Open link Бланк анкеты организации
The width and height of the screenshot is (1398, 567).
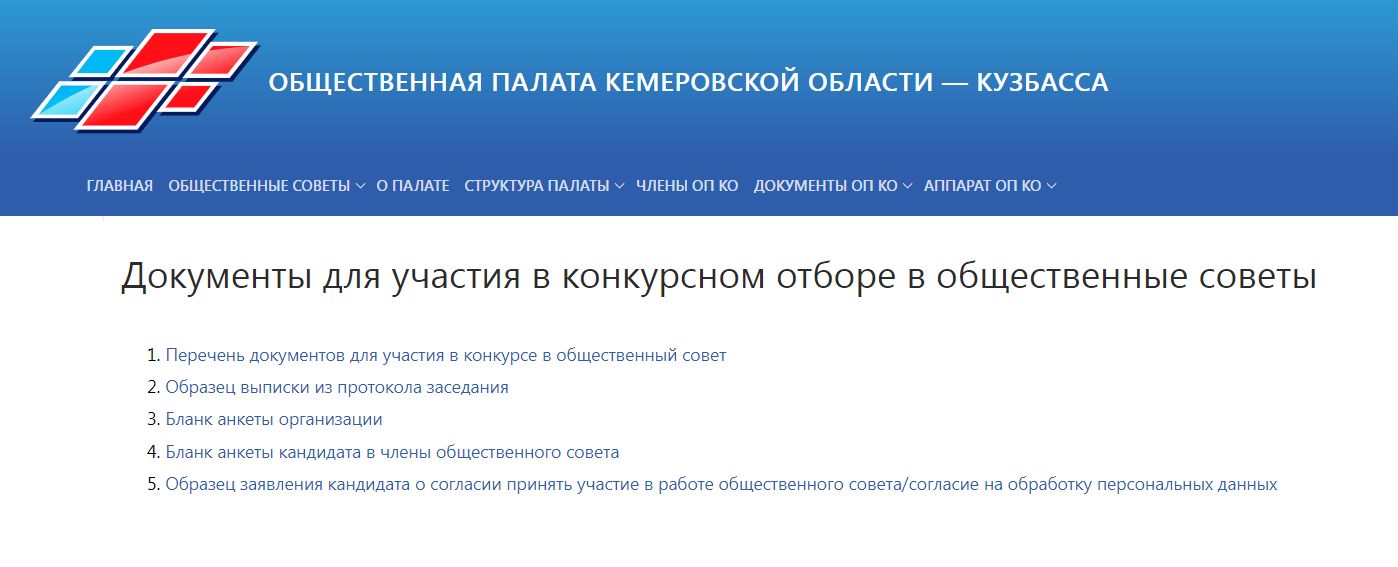point(274,419)
